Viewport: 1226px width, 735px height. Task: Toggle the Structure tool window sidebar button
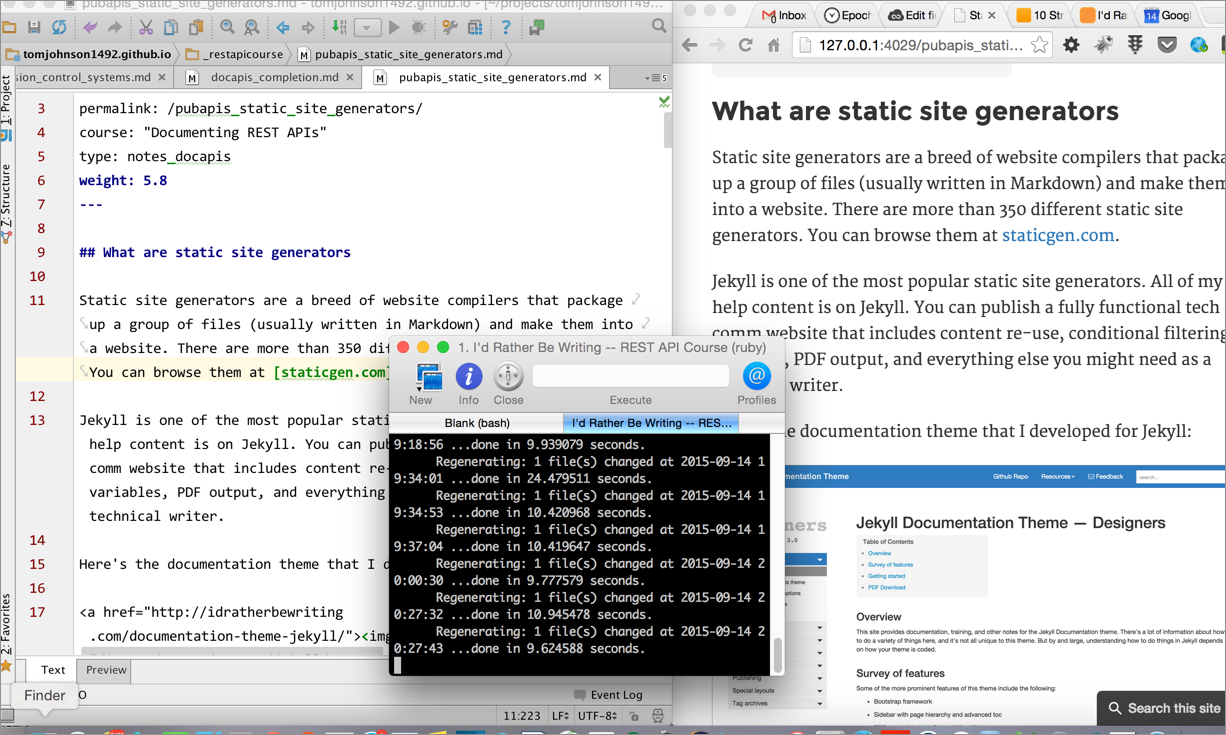(7, 202)
